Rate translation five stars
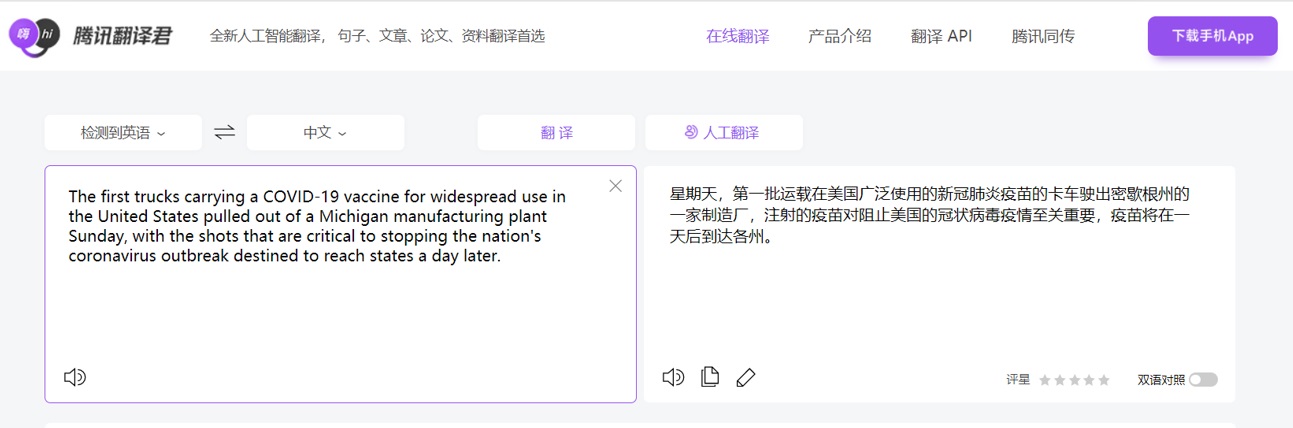Screen dimensions: 1293x428 tap(1104, 380)
